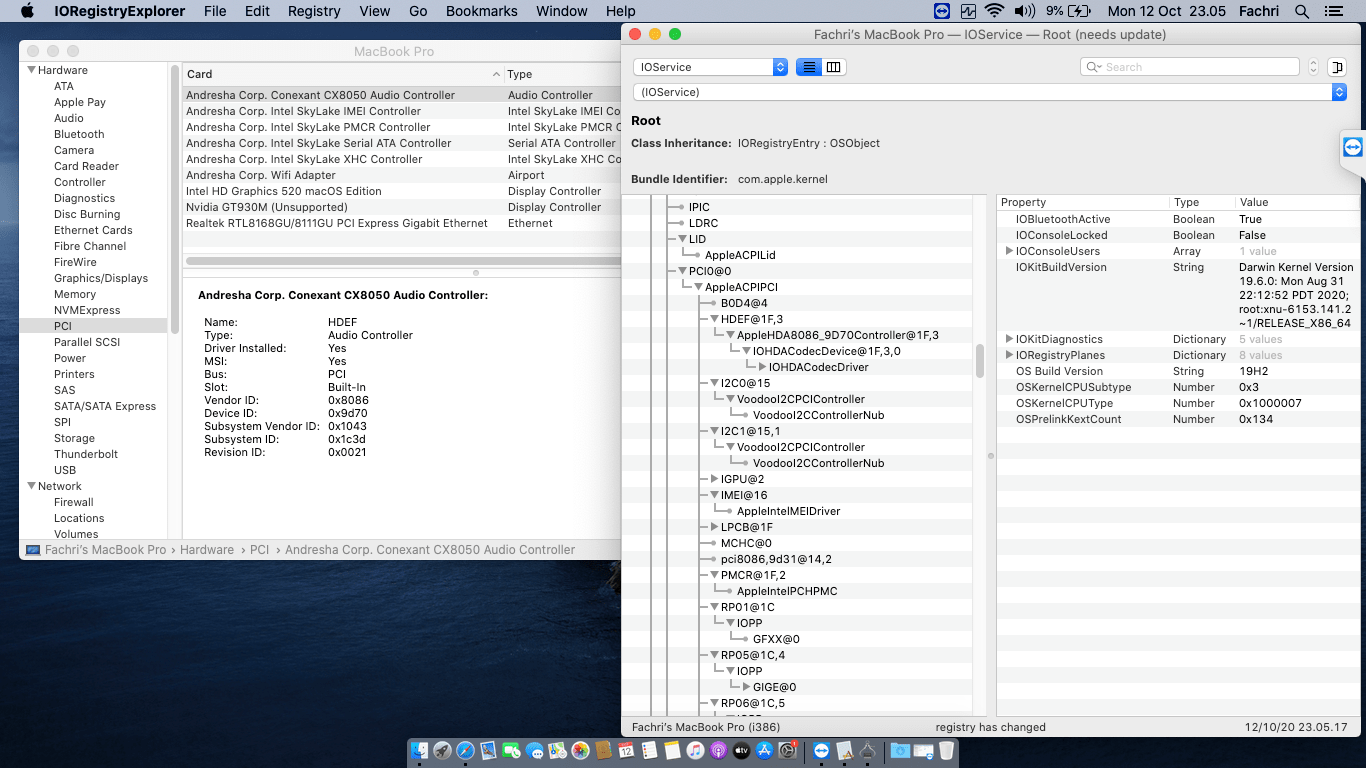
Task: Open App Store from the Dock
Action: click(764, 750)
